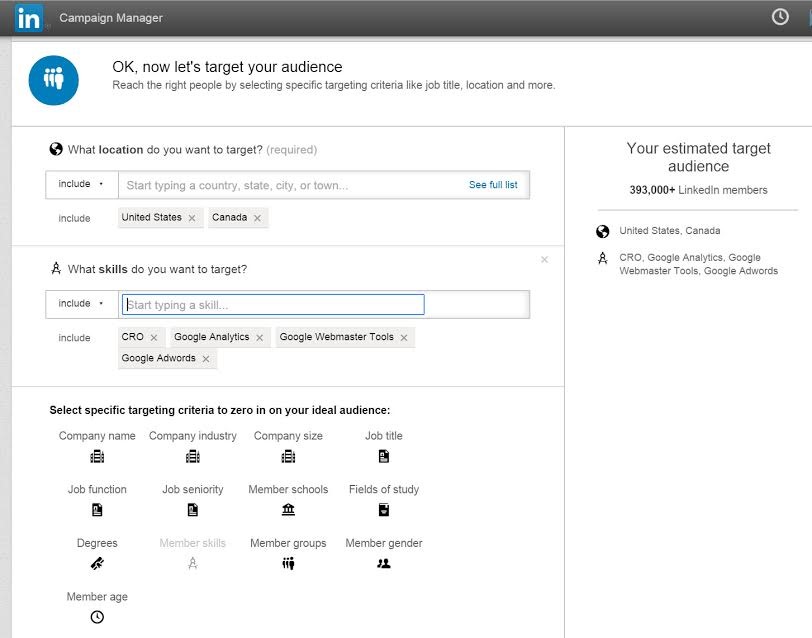Select Member gender icon
The width and height of the screenshot is (812, 638).
pos(384,563)
